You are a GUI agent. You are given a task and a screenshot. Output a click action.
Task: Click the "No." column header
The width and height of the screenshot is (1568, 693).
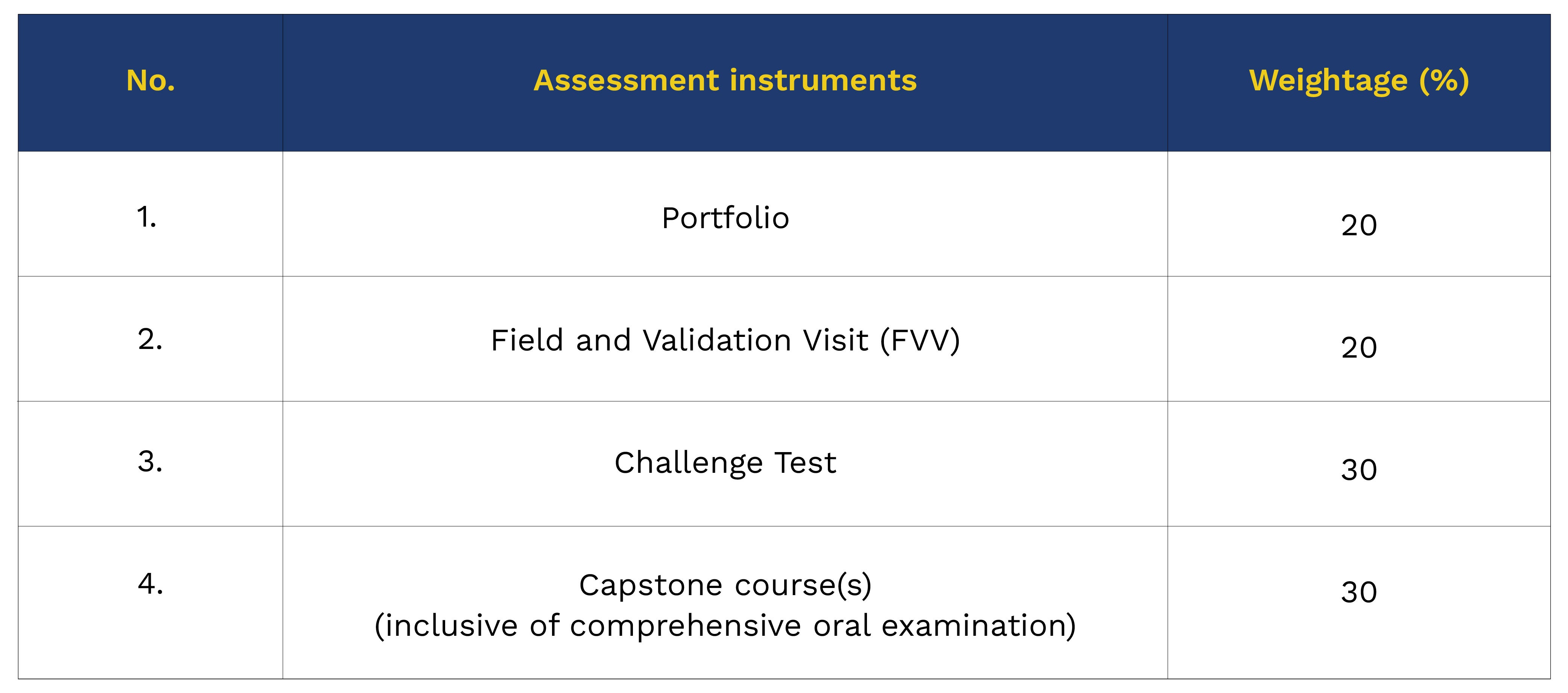pos(151,81)
